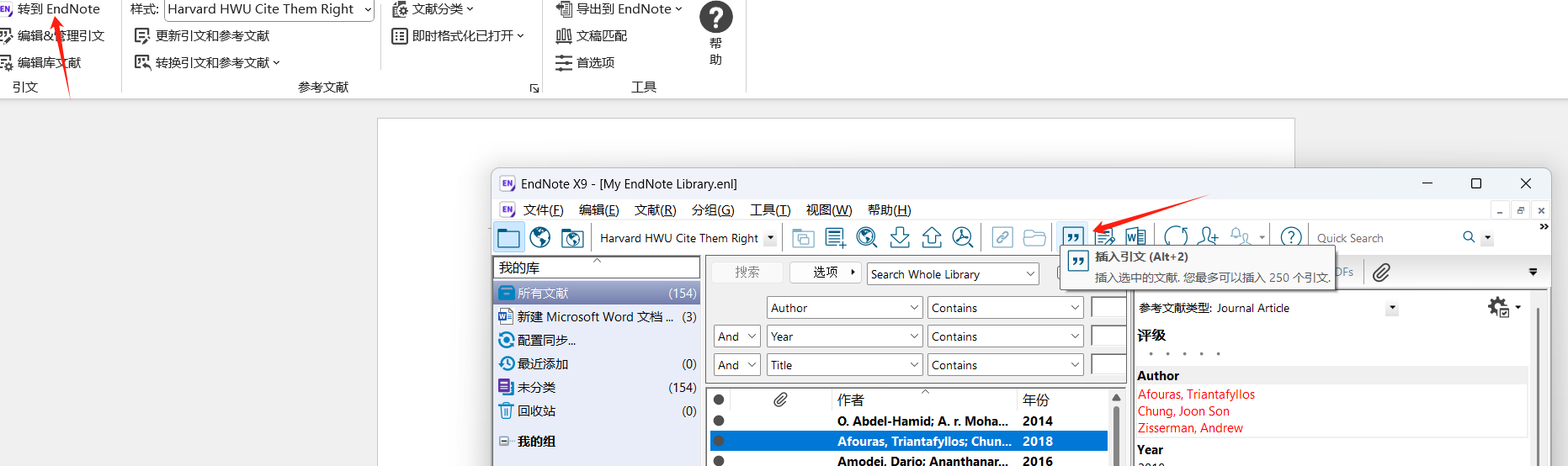Open Contains dropdown in Author row

pyautogui.click(x=1006, y=308)
